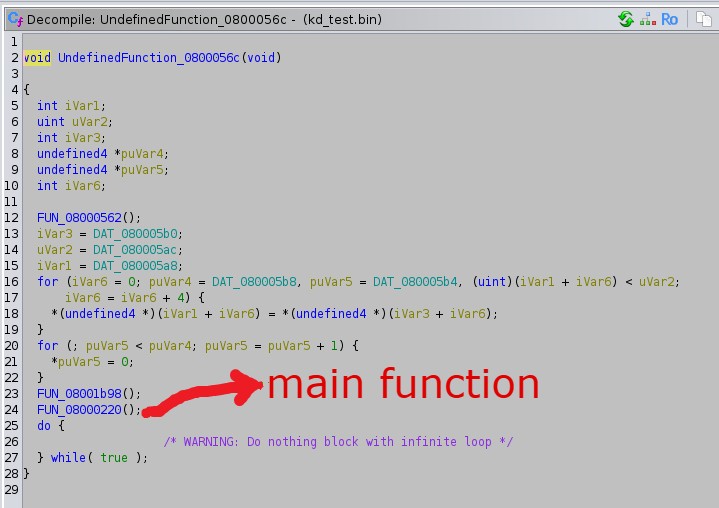This screenshot has height=508, width=719.
Task: Click the DAT_080005b0 data reference
Action: pos(135,234)
